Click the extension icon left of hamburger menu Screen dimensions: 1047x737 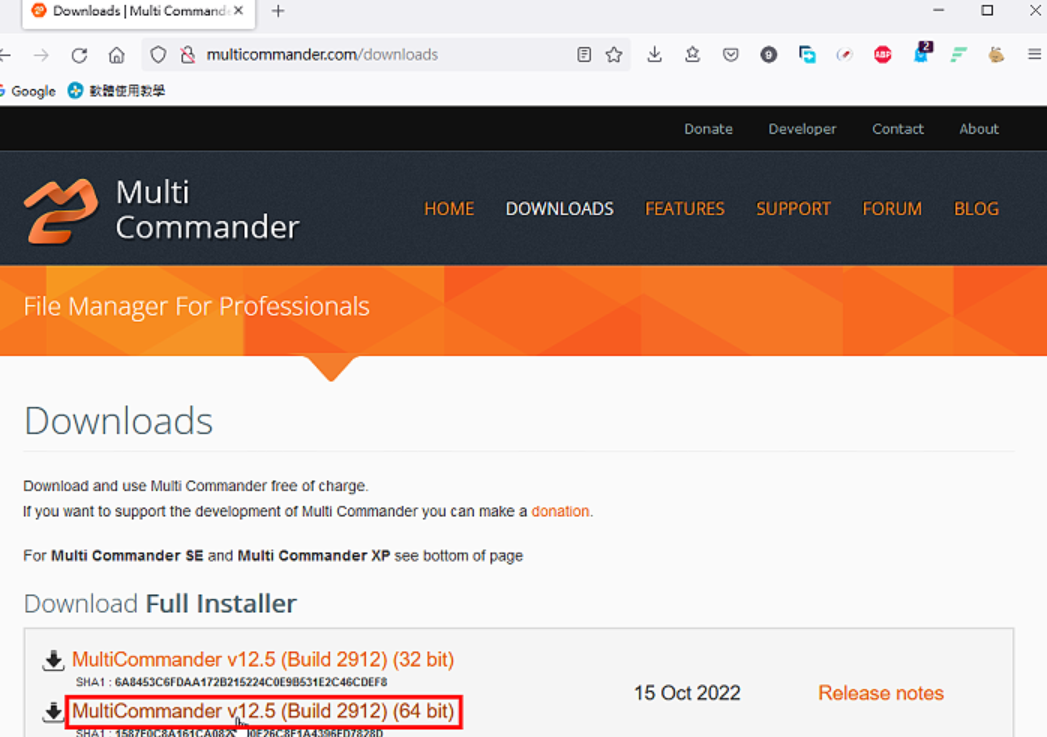tap(996, 55)
